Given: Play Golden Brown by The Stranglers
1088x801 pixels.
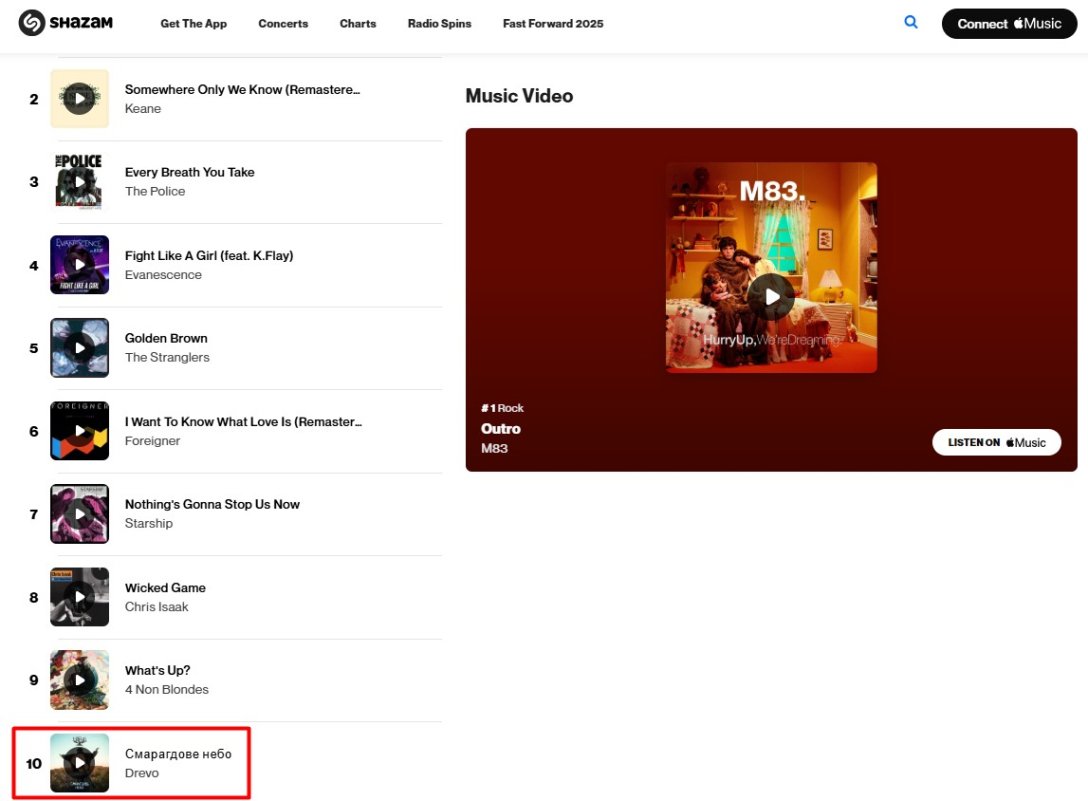Looking at the screenshot, I should pyautogui.click(x=79, y=348).
